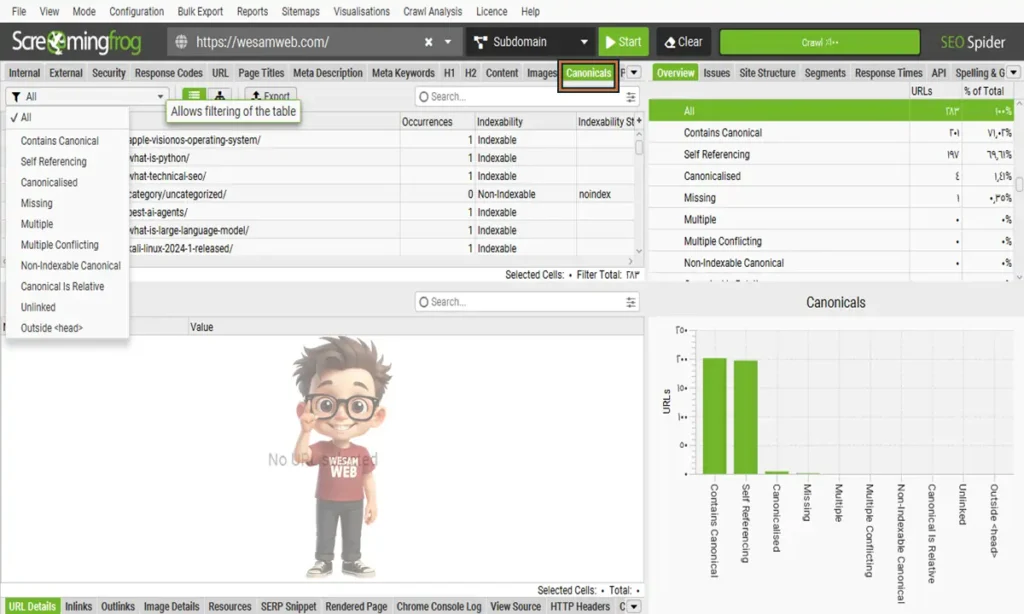Click the globe icon in URL bar
Viewport: 1024px width, 614px height.
(x=181, y=42)
